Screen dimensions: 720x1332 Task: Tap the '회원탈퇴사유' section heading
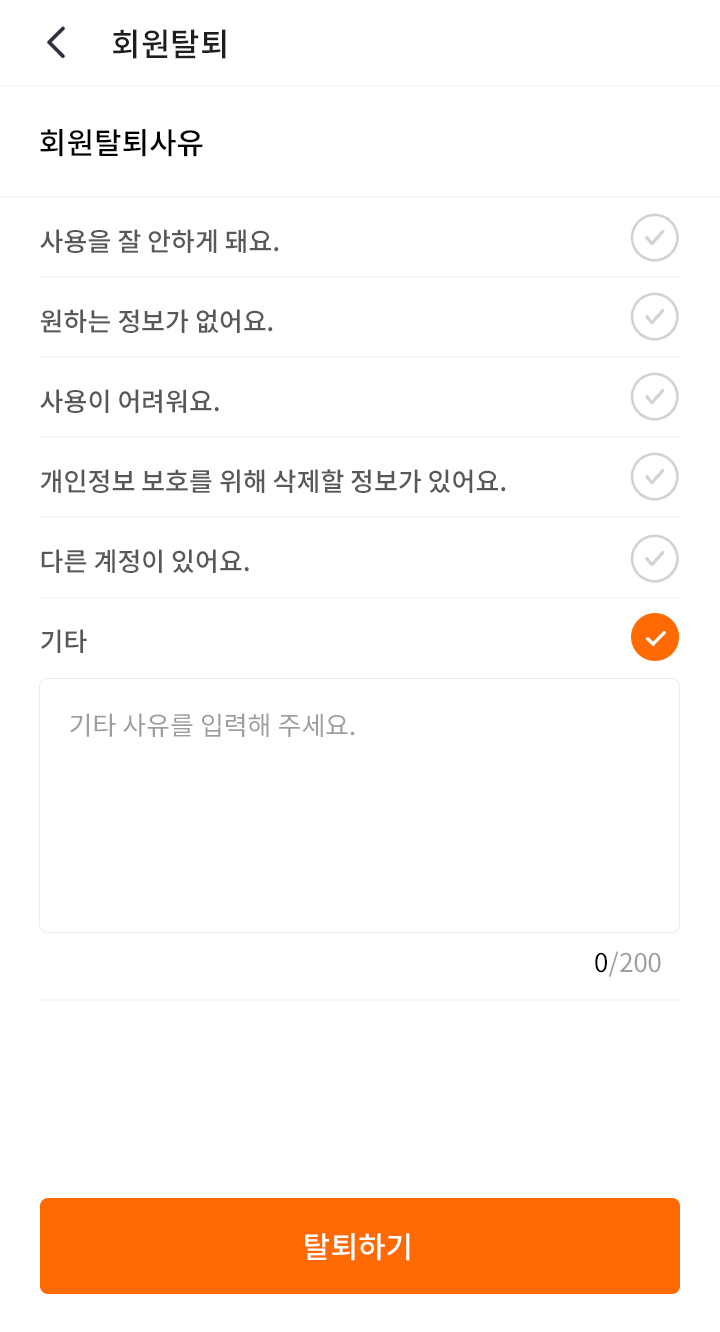[121, 143]
